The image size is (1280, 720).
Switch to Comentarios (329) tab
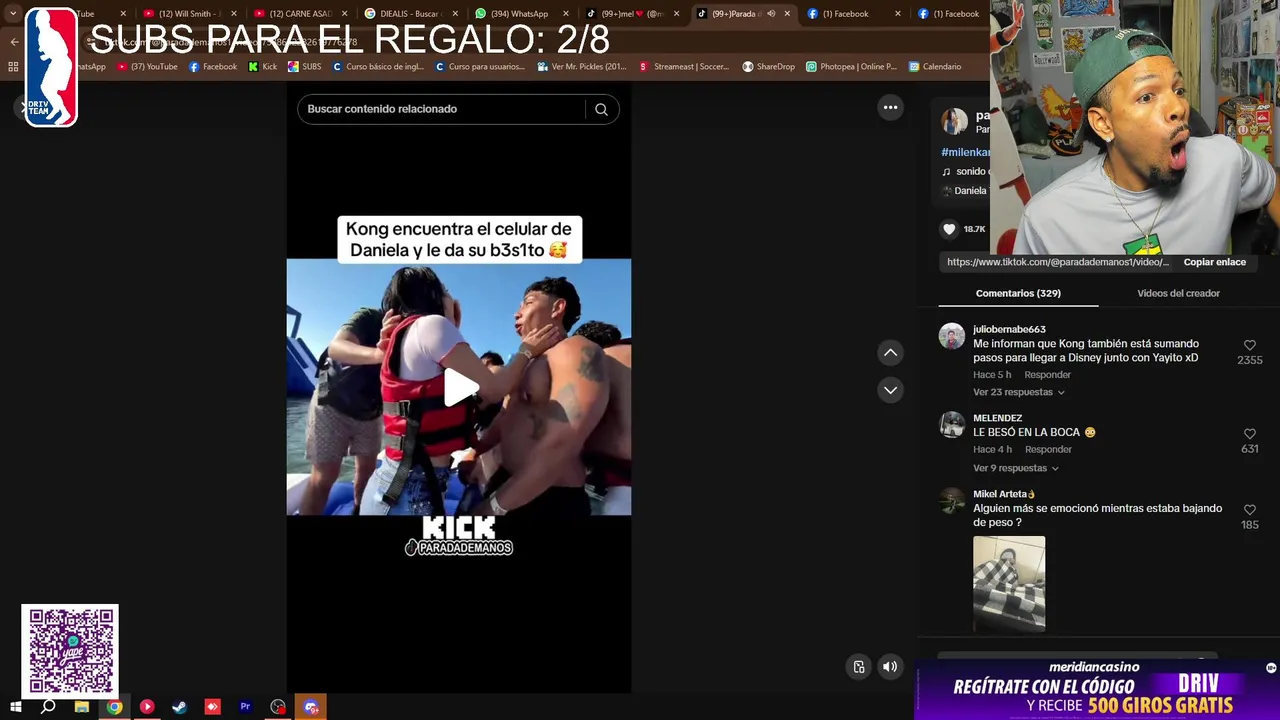[1018, 293]
